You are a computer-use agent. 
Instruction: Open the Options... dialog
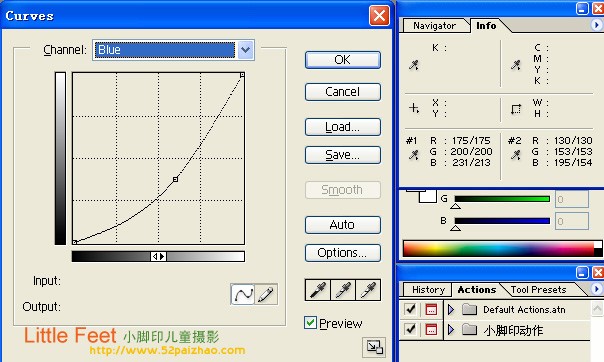click(343, 253)
